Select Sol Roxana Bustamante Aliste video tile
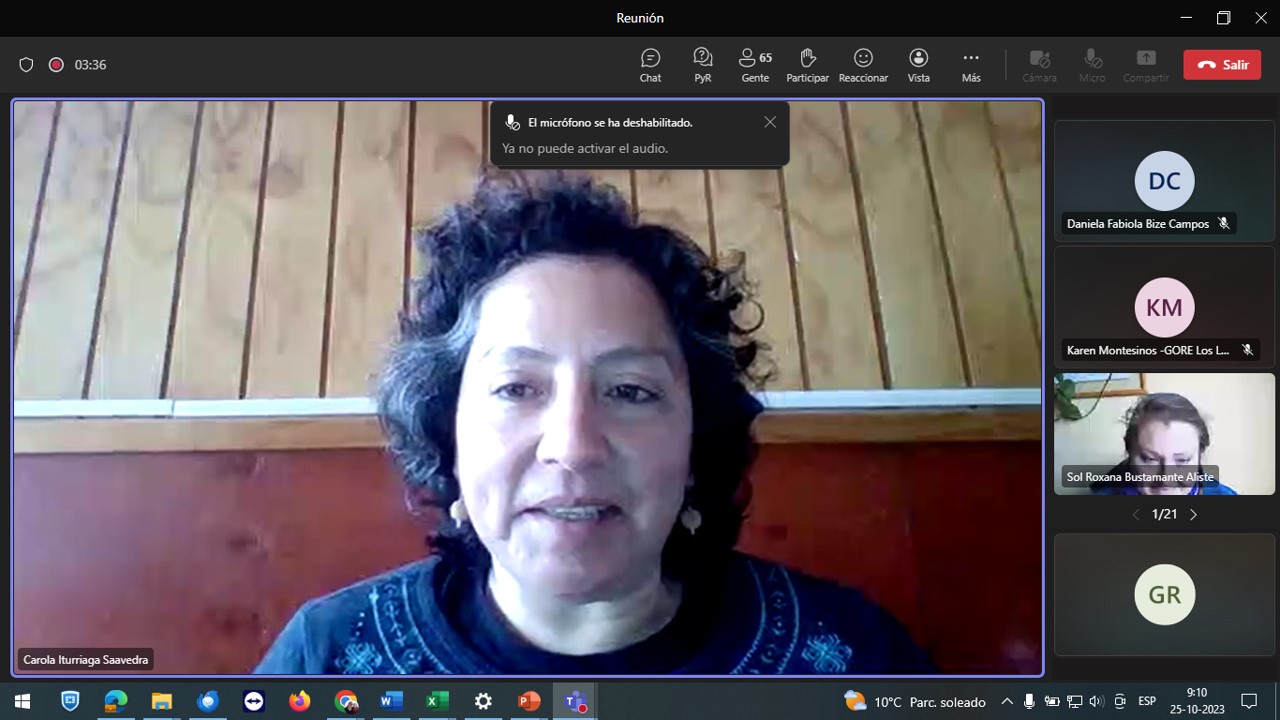Image resolution: width=1280 pixels, height=720 pixels. tap(1164, 434)
